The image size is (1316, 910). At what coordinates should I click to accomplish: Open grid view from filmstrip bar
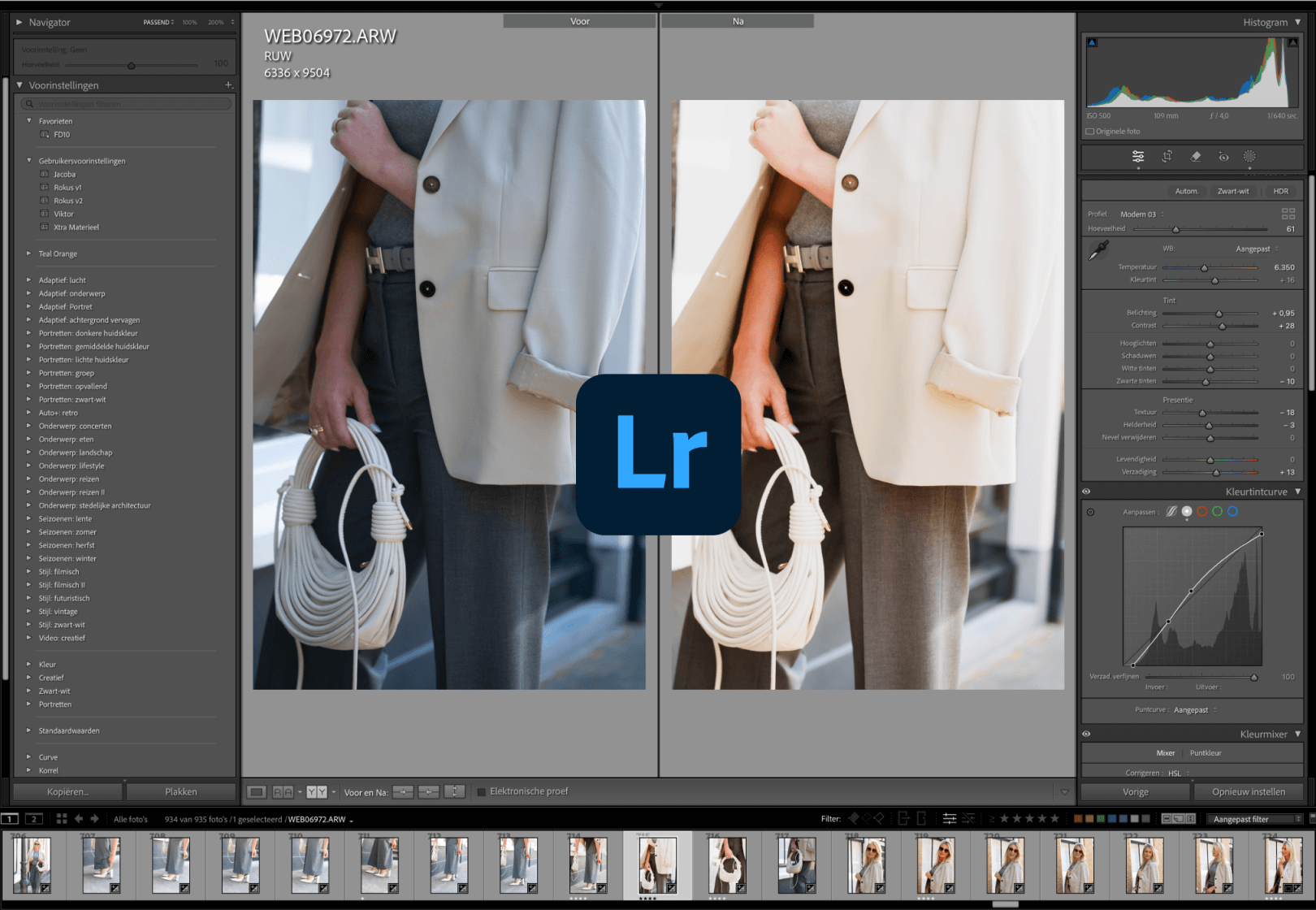coord(62,819)
